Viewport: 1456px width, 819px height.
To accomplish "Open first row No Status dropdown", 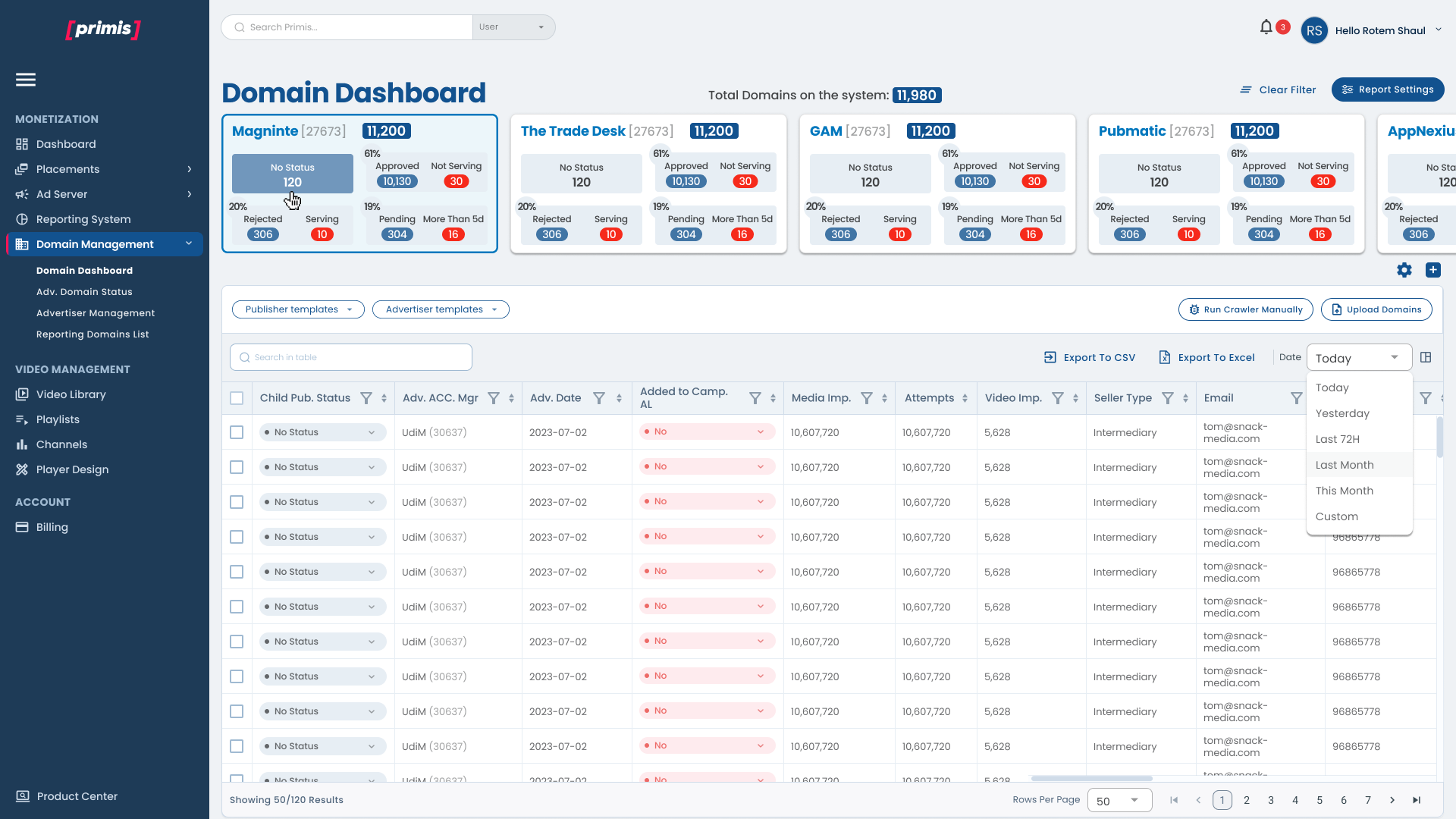I will (322, 432).
